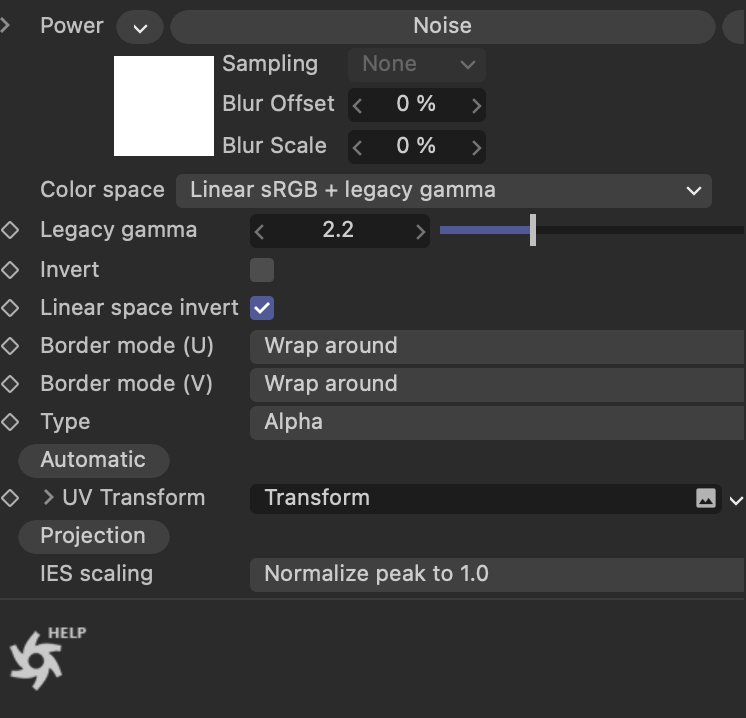Uncheck Linear space invert checkbox
Viewport: 746px width, 718px height.
coord(262,308)
